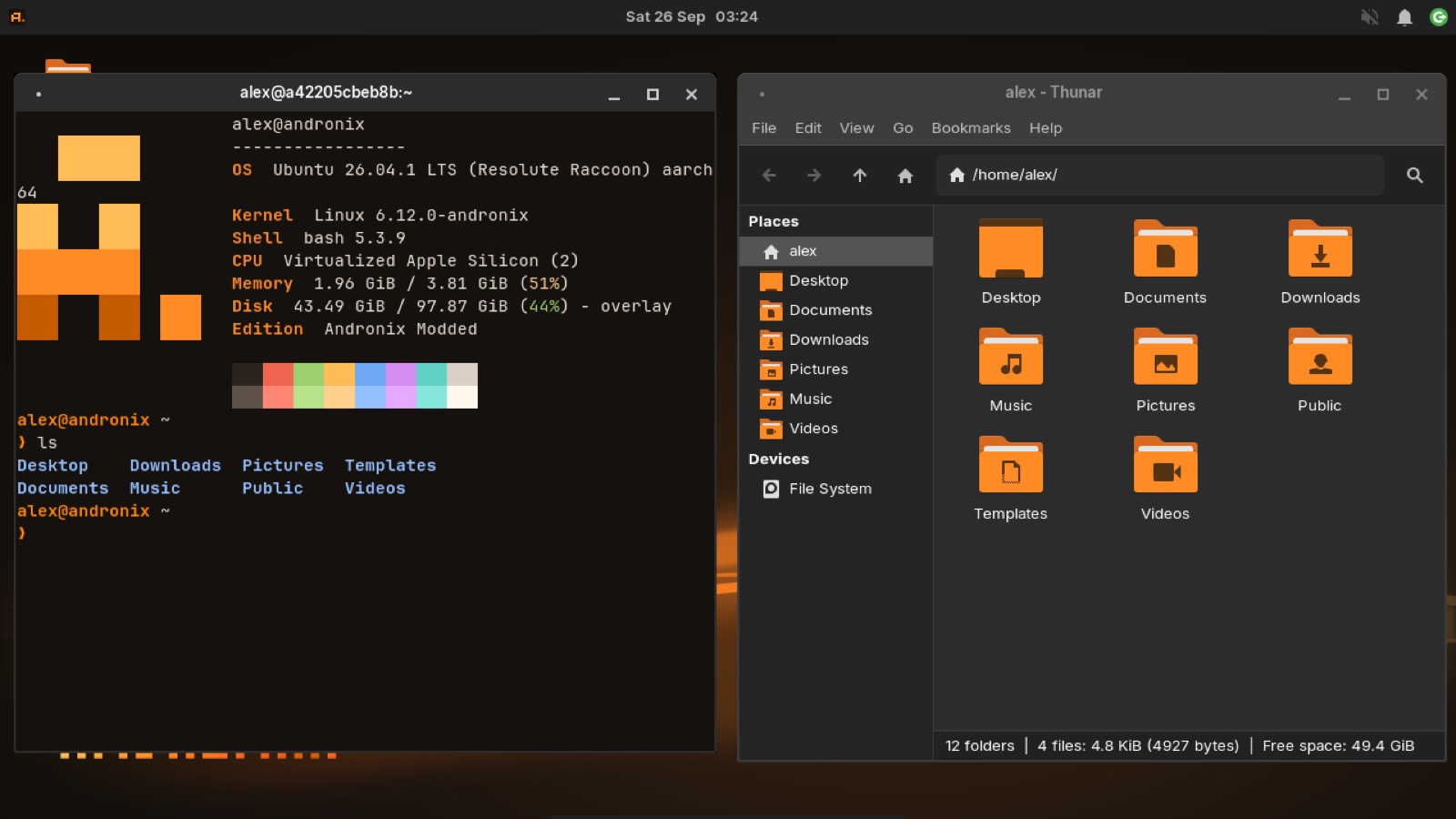Click the Free space: 49.4 GiB status text
The image size is (1456, 819).
(1338, 746)
